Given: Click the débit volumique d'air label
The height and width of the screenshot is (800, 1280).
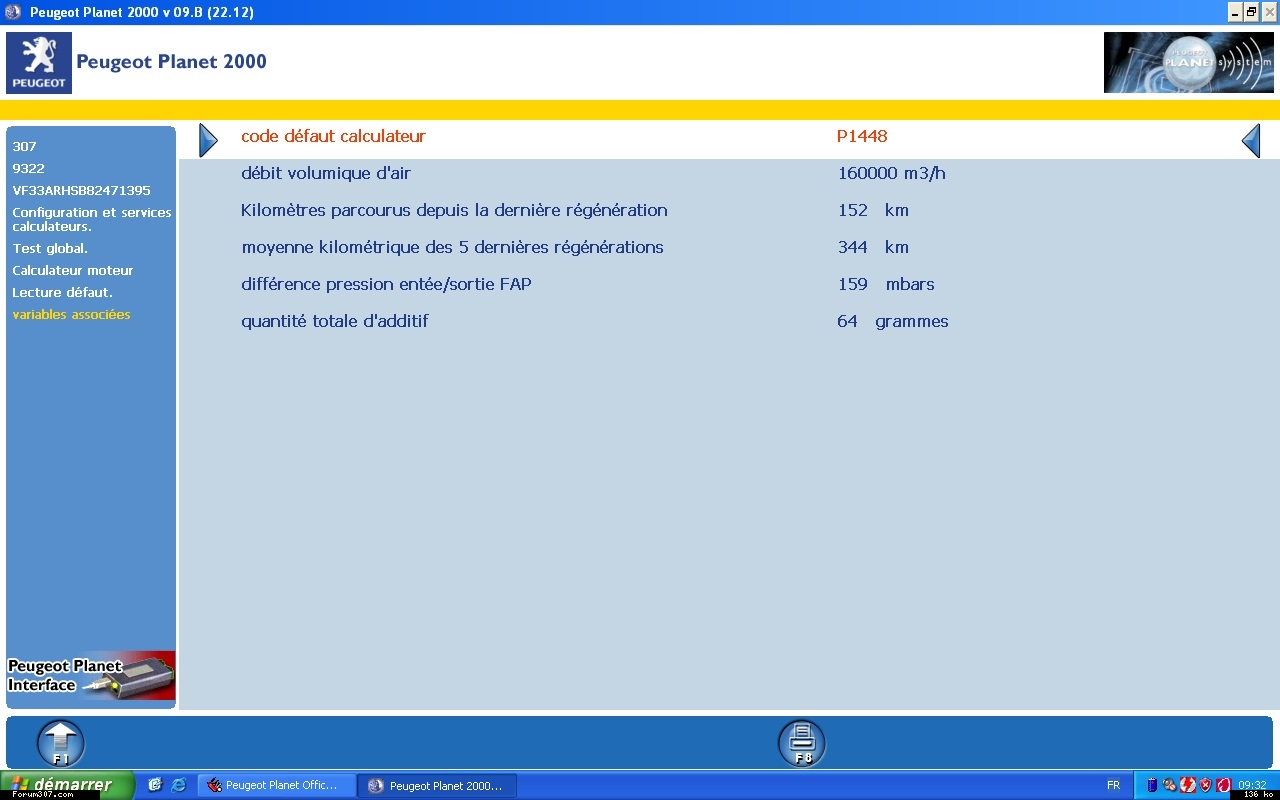Looking at the screenshot, I should [326, 173].
